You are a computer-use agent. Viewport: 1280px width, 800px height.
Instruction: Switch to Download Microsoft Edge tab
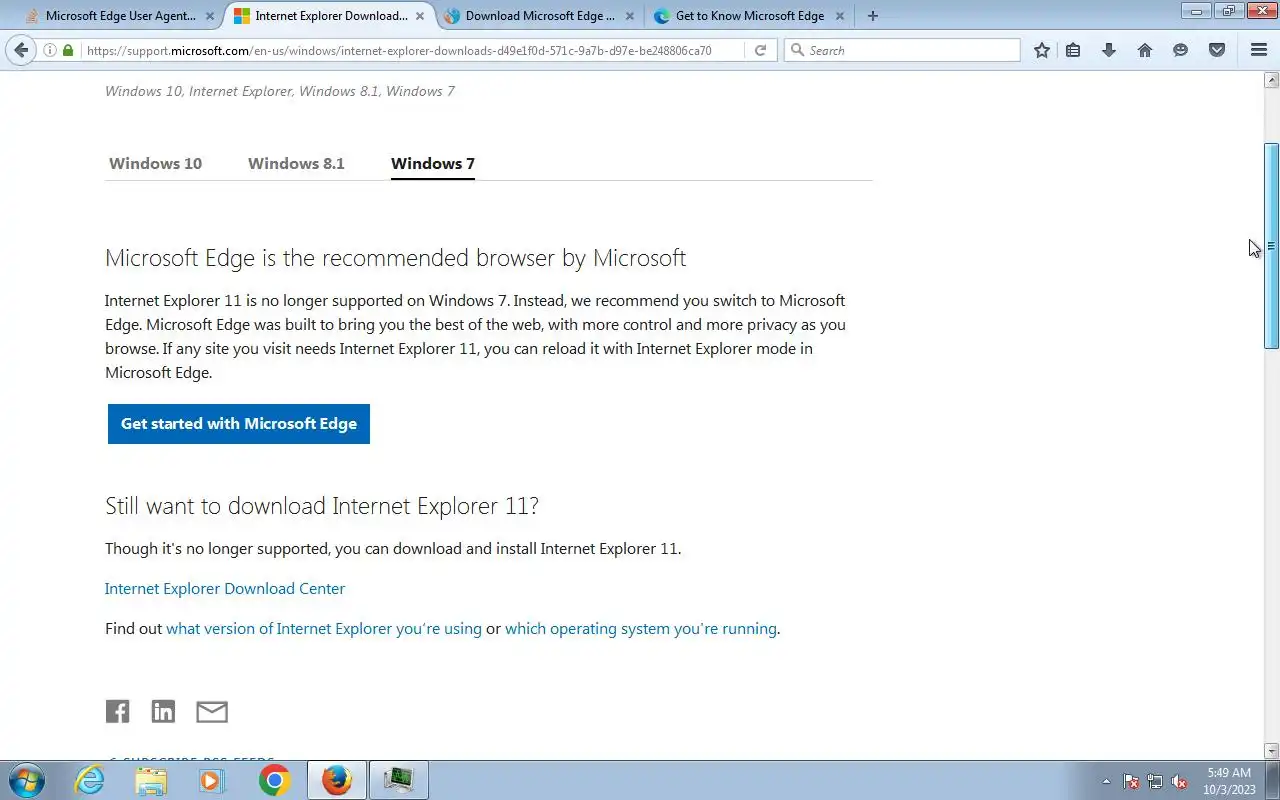pos(540,16)
